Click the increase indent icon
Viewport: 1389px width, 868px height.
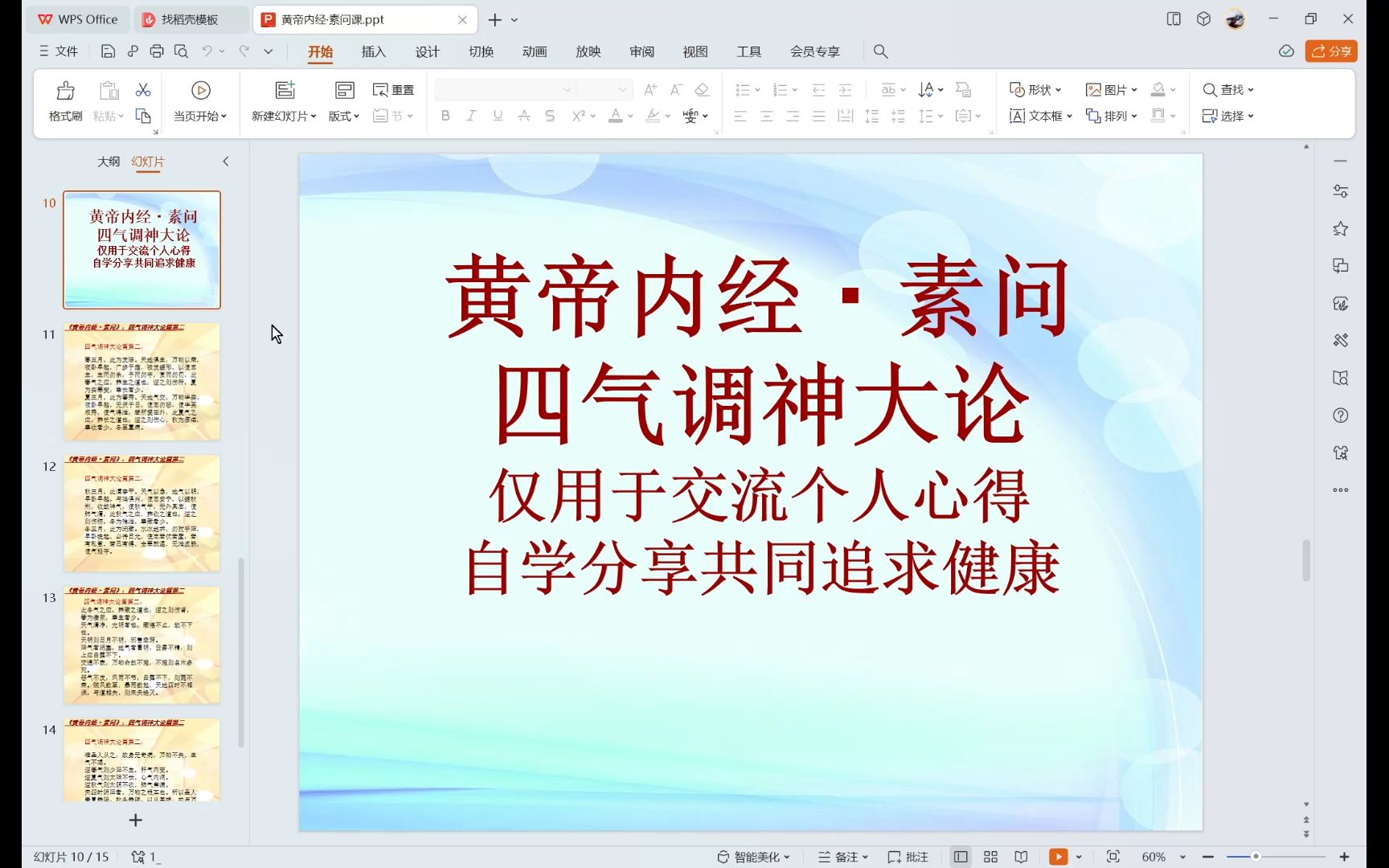tap(846, 89)
